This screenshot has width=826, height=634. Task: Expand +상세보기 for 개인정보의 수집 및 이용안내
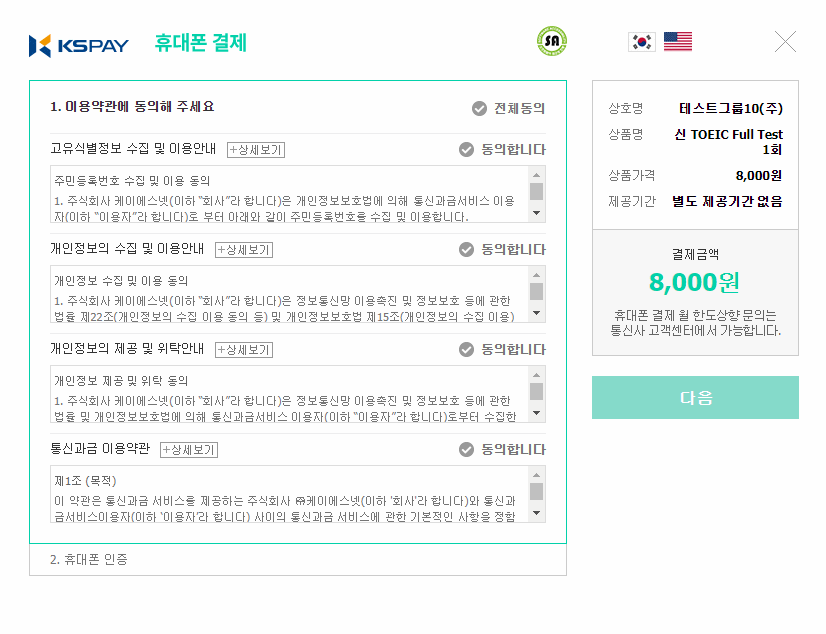pyautogui.click(x=244, y=250)
